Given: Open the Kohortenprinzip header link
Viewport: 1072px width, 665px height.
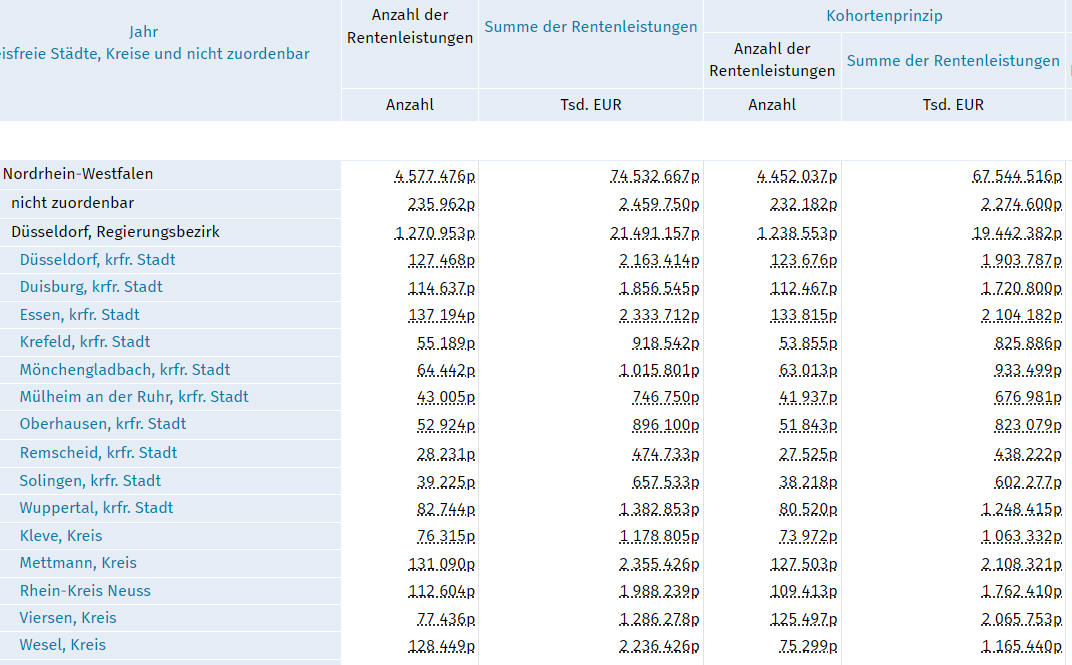Looking at the screenshot, I should [884, 16].
